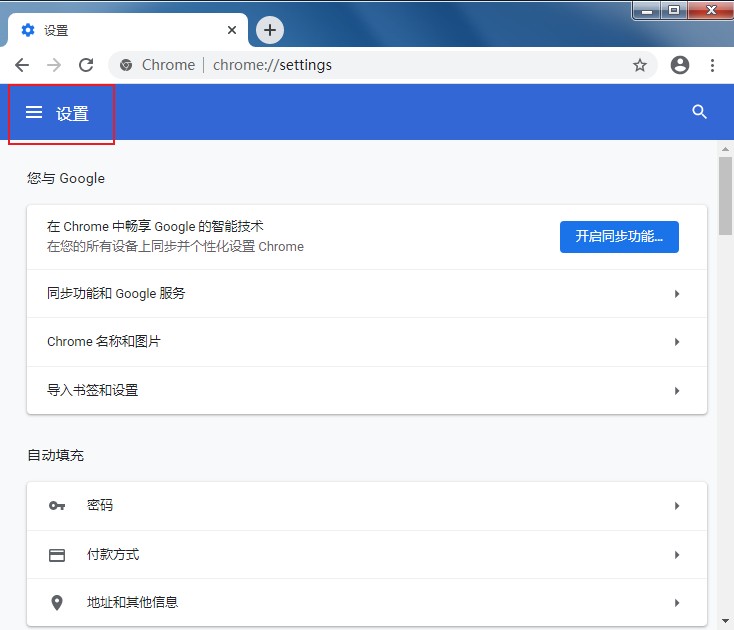
Task: Open a new tab with plus button
Action: pyautogui.click(x=270, y=30)
